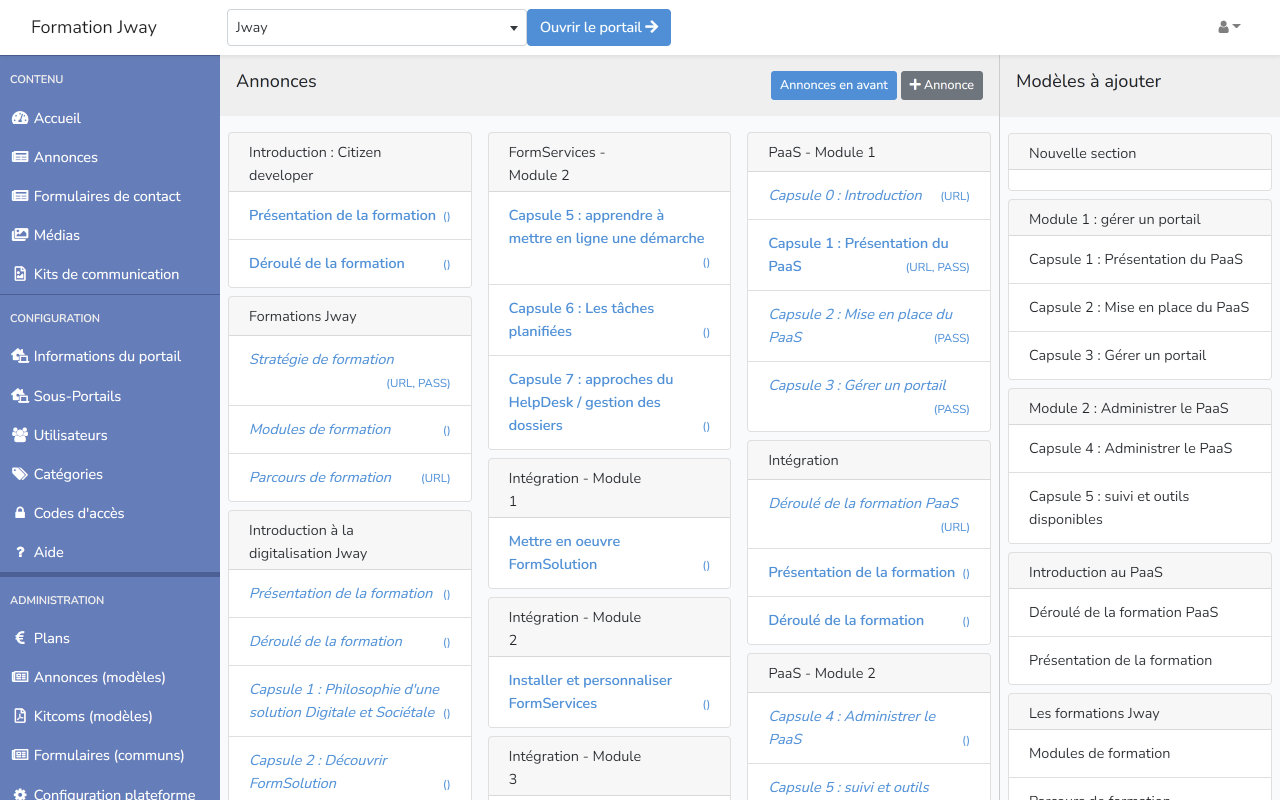Click the Annonce add button
Screen dimensions: 1280x800
pyautogui.click(x=941, y=85)
